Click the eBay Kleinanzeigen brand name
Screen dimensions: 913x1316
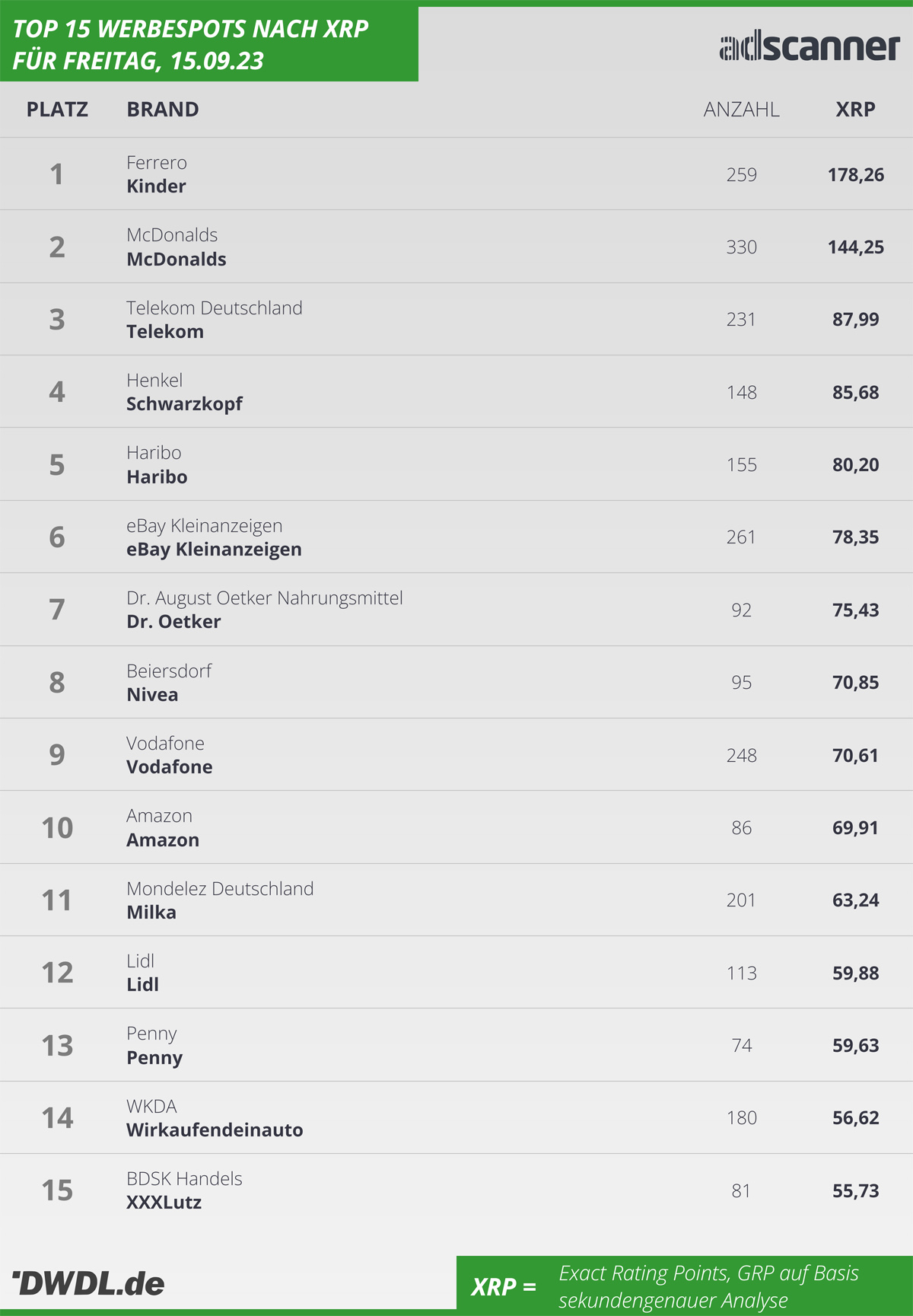(x=214, y=549)
